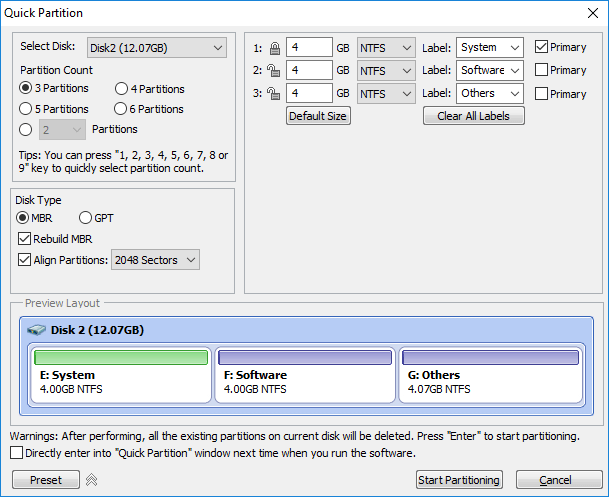Open file system dropdown for partition 2
609x497 pixels.
tap(386, 71)
